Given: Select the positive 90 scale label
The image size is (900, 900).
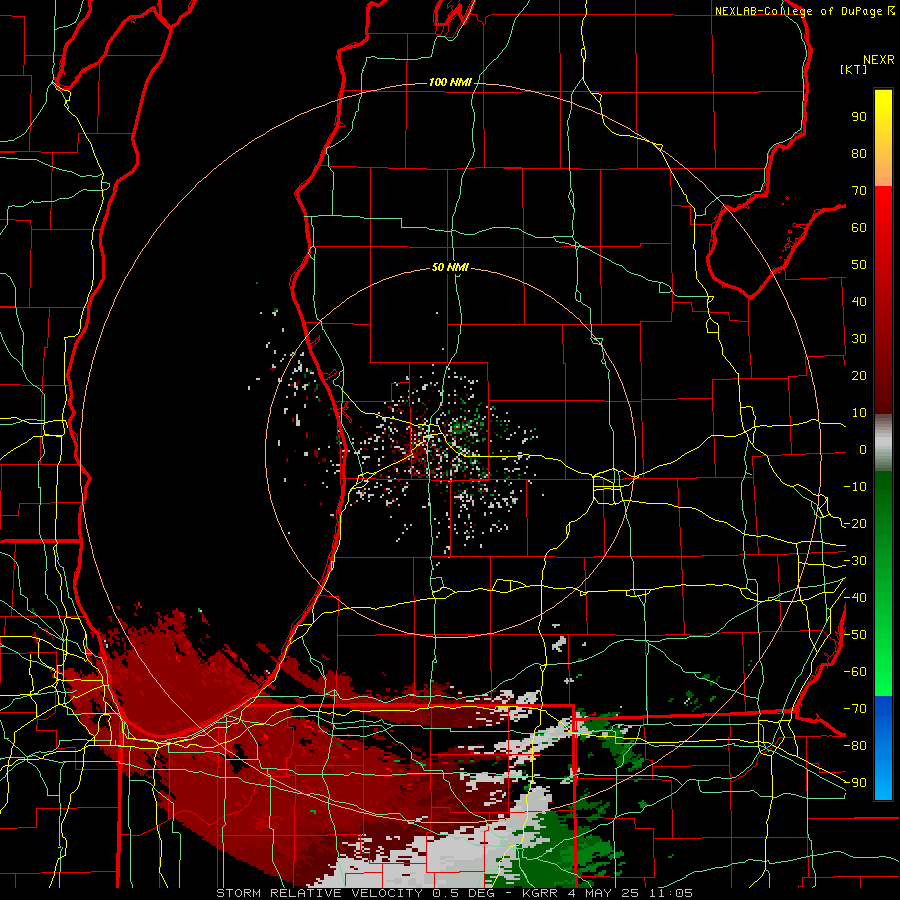Looking at the screenshot, I should (x=859, y=117).
